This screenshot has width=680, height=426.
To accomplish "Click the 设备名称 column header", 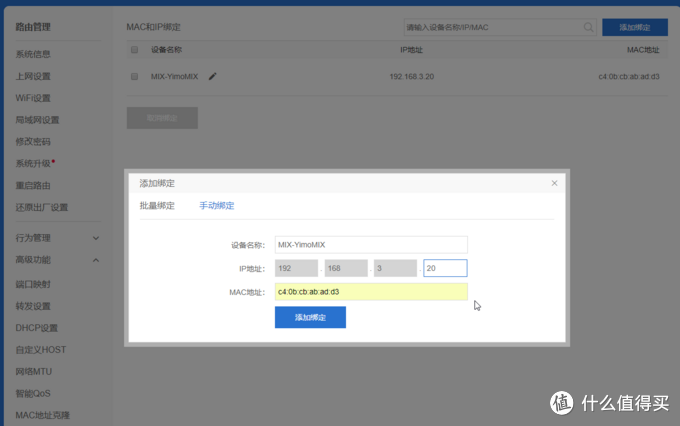I will tap(167, 50).
